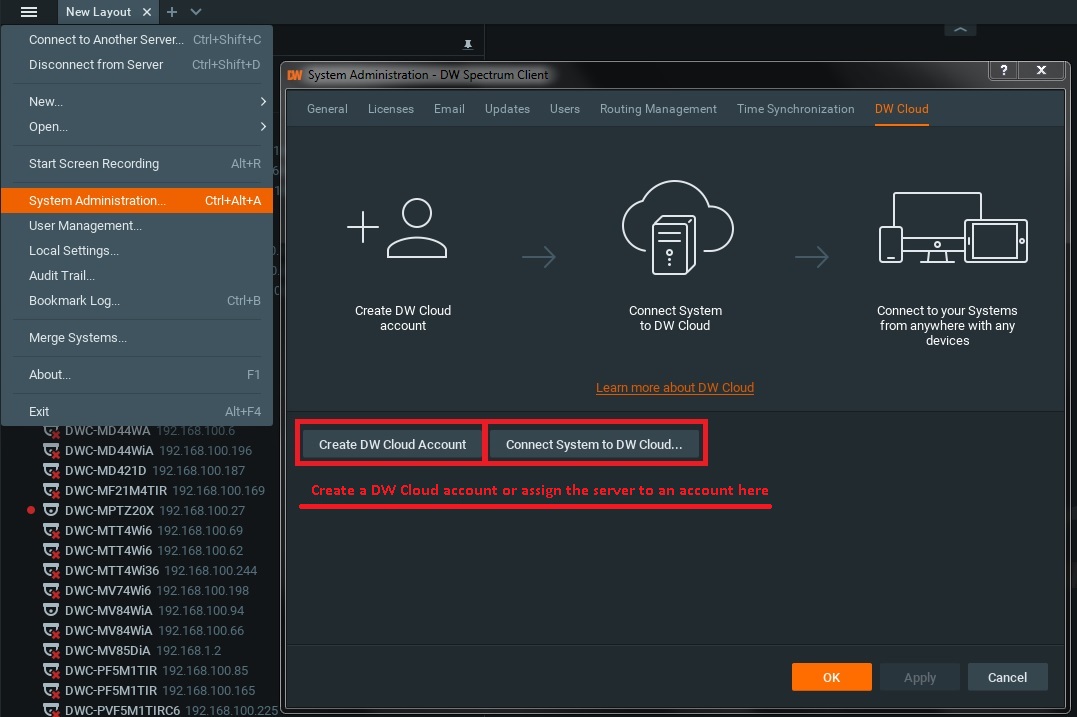Collapse the top panel with up chevron

960,30
